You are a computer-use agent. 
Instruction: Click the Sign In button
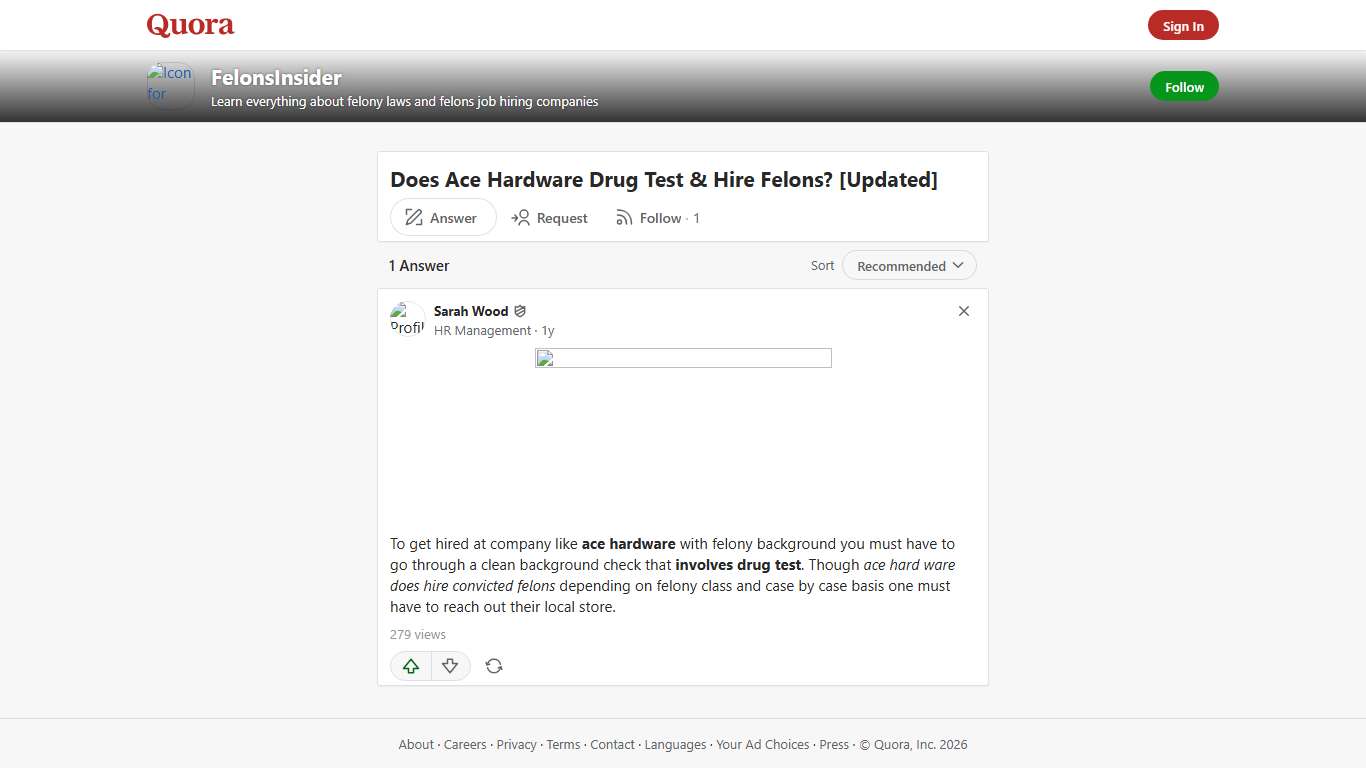tap(1183, 25)
